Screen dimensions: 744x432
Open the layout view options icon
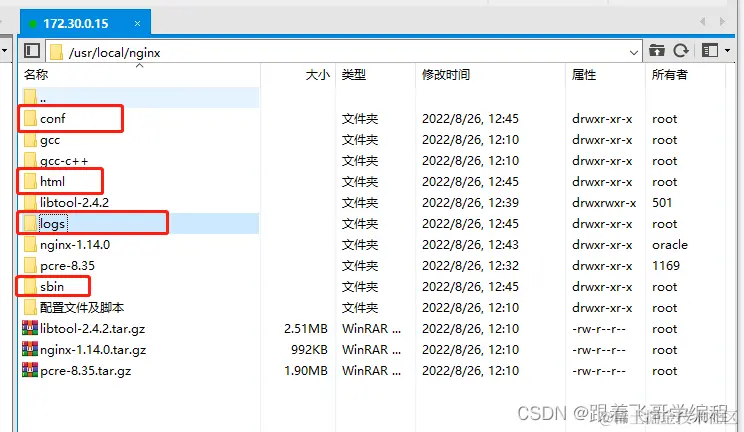click(x=710, y=50)
